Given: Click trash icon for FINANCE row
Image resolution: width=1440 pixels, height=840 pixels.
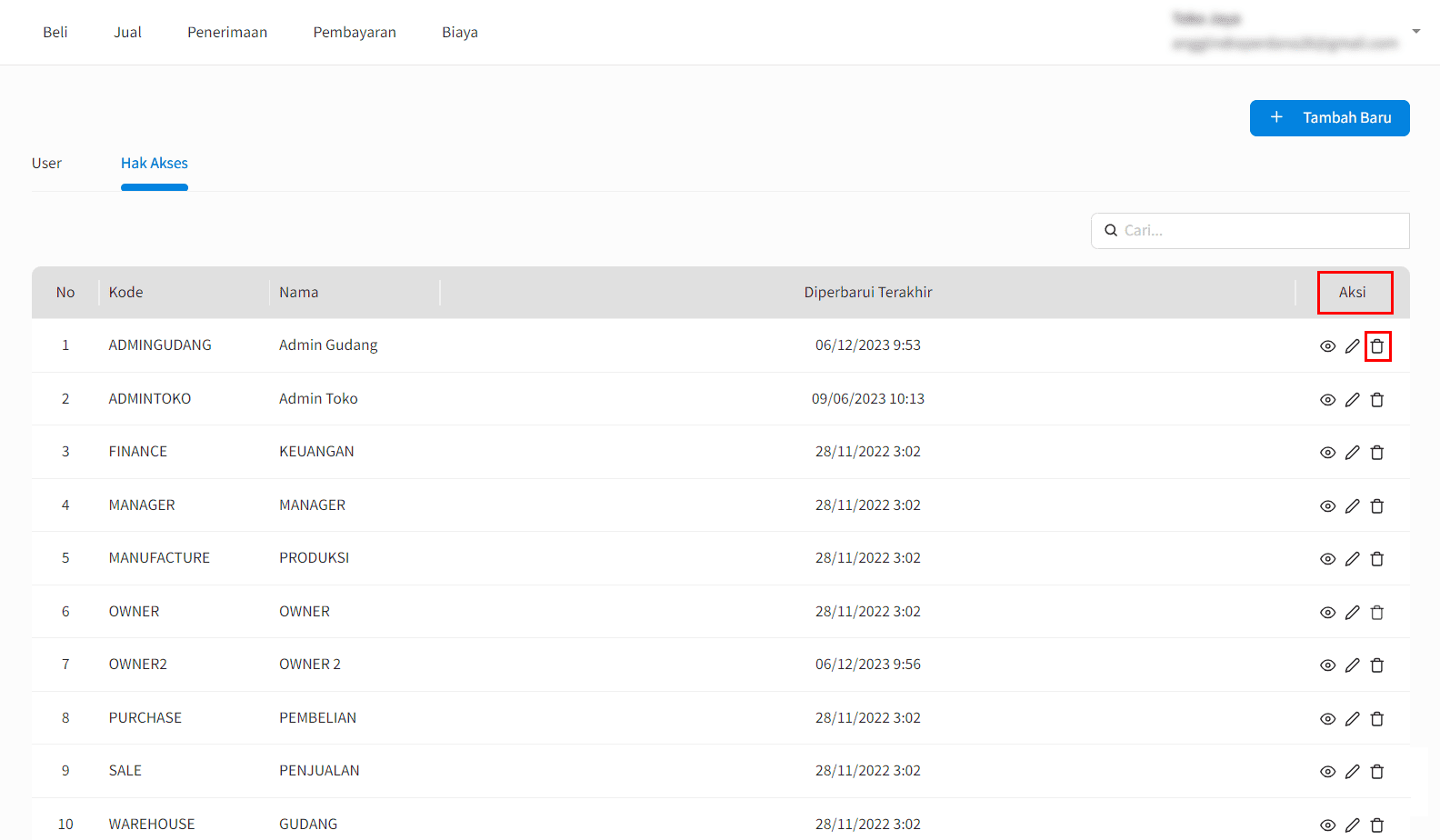Looking at the screenshot, I should click(1377, 453).
